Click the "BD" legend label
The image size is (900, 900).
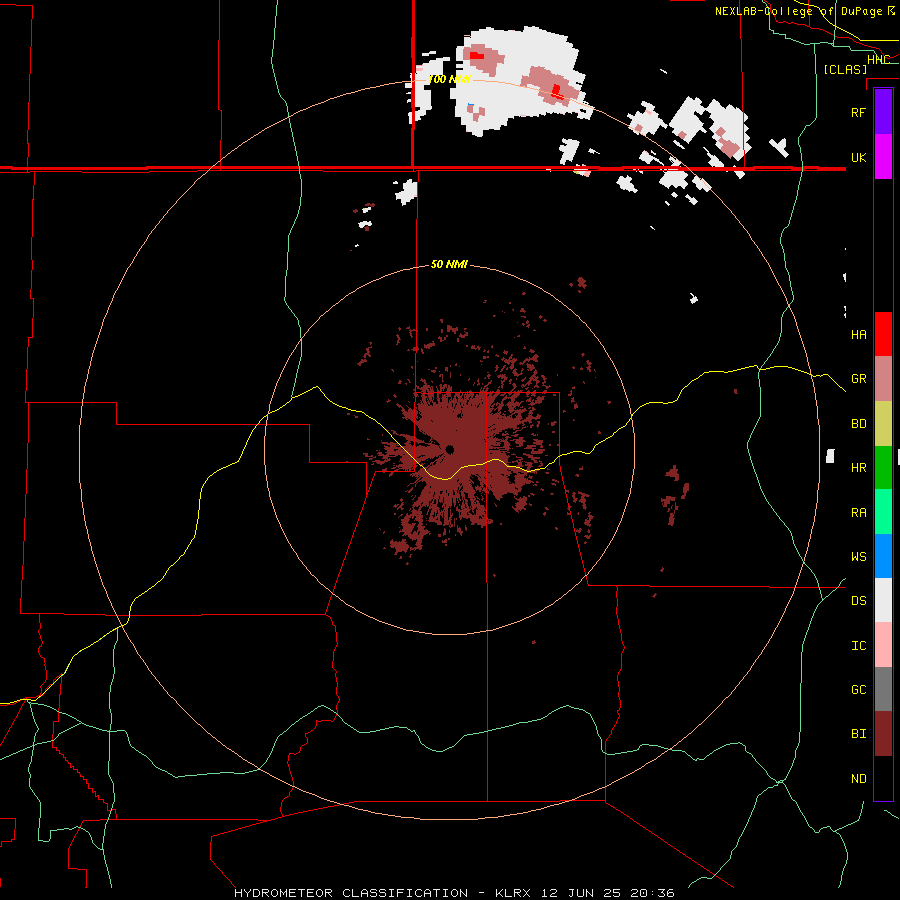pos(858,424)
